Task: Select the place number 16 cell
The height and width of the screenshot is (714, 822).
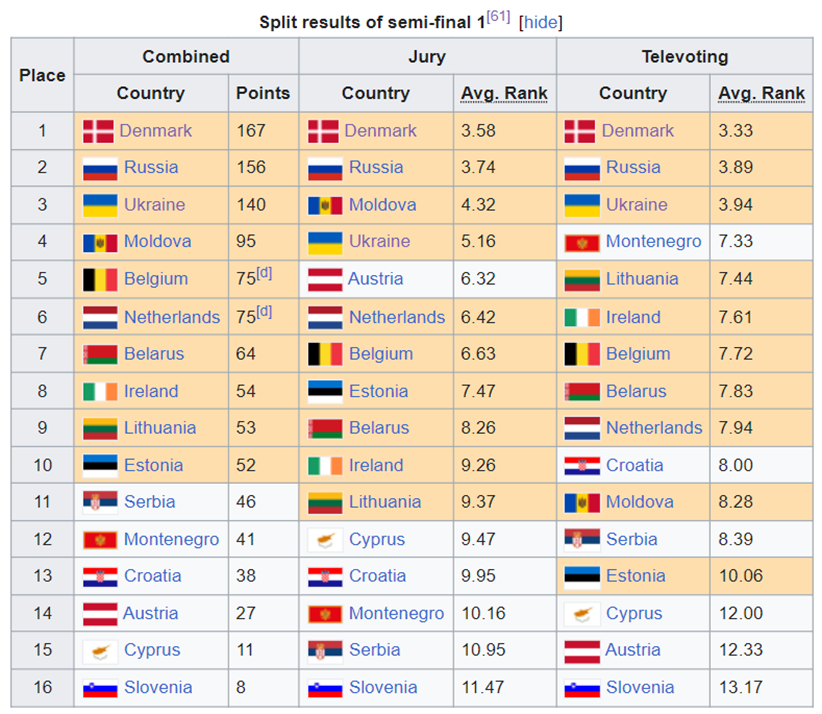Action: tap(42, 688)
